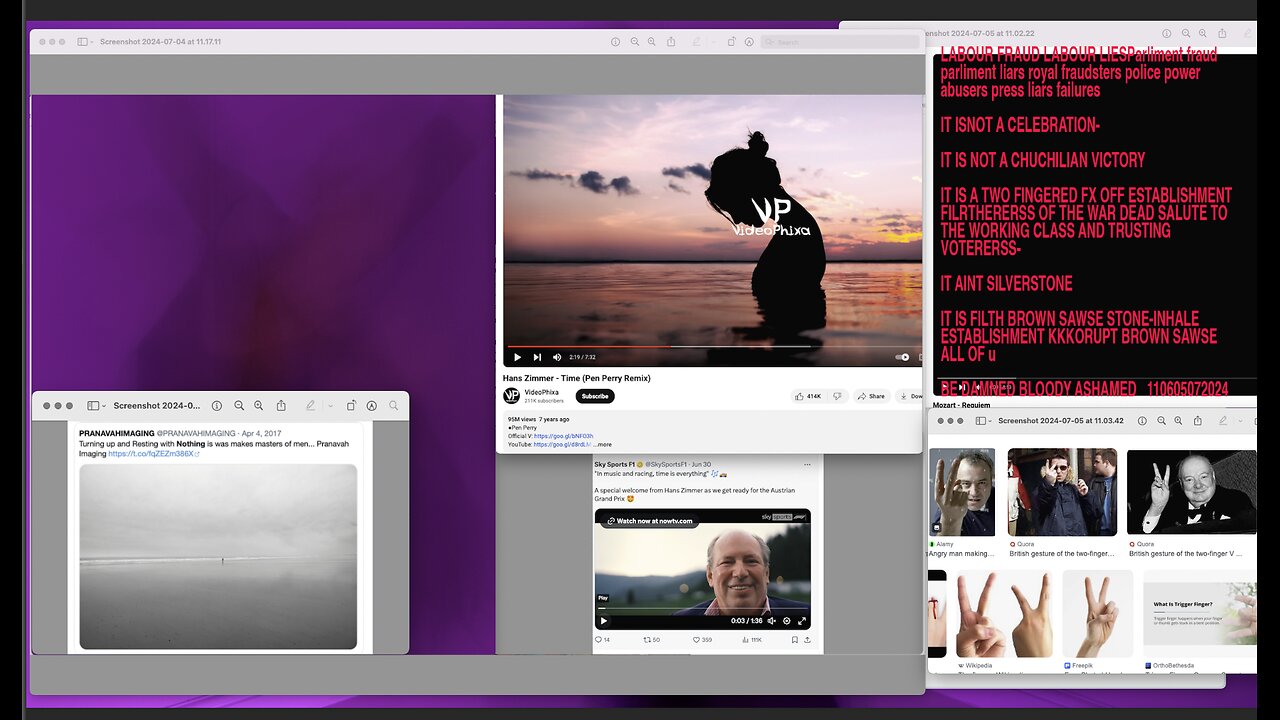This screenshot has height=720, width=1280.
Task: Enter fullscreen on Sky Sports tweet video
Action: pos(801,620)
